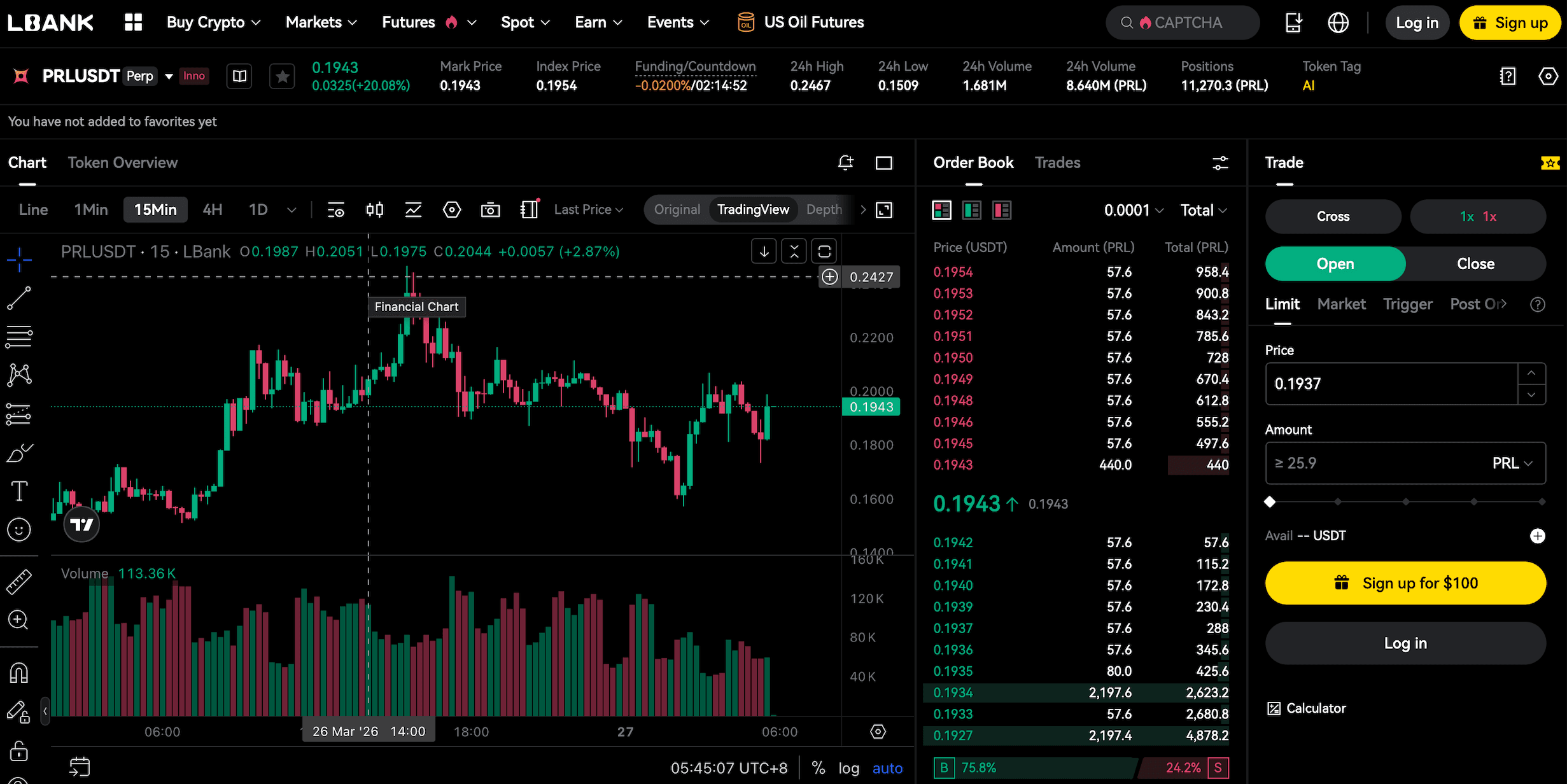Expand the Futures menu
The width and height of the screenshot is (1567, 784).
[429, 22]
